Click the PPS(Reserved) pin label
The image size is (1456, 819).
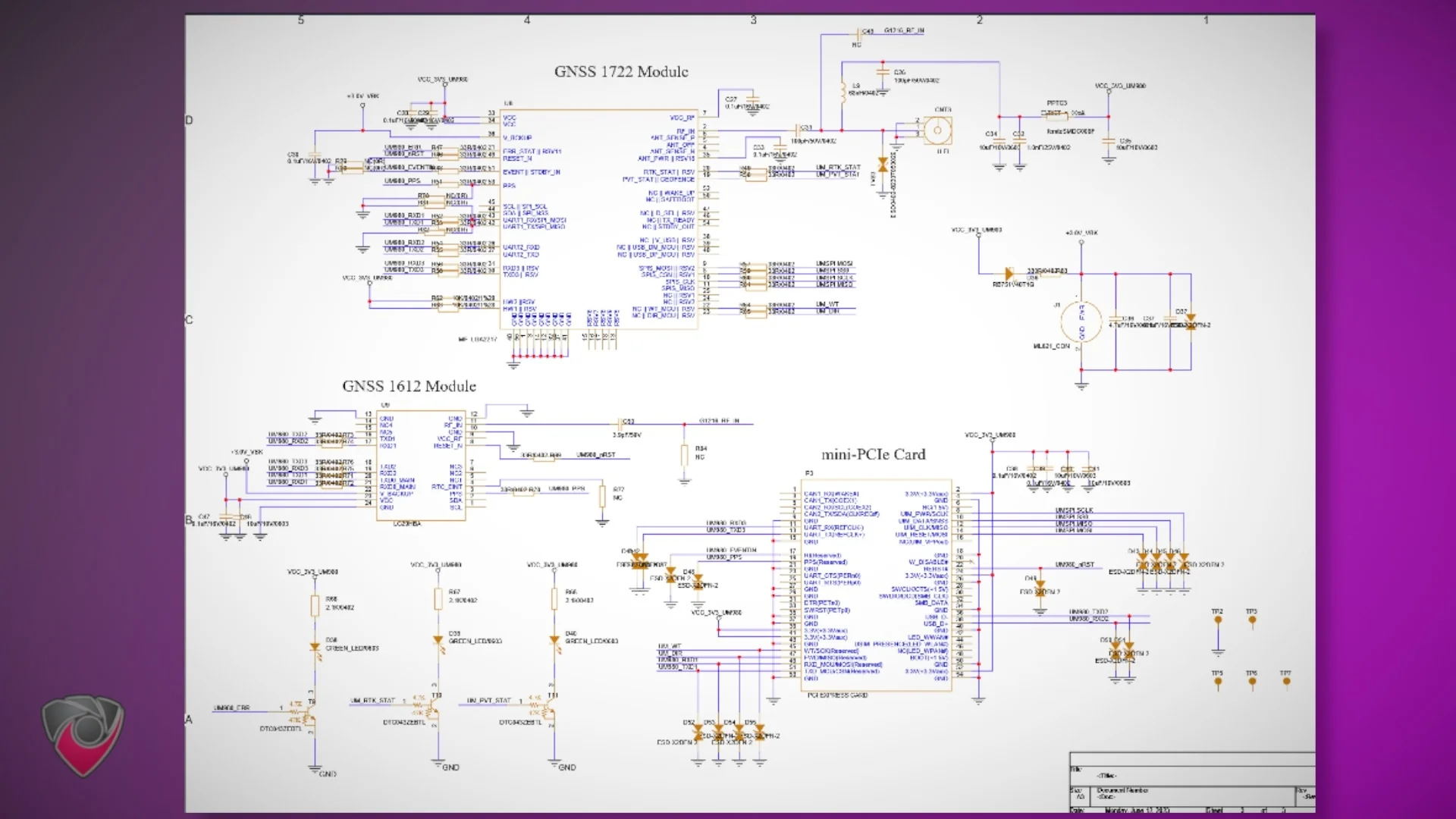point(825,562)
